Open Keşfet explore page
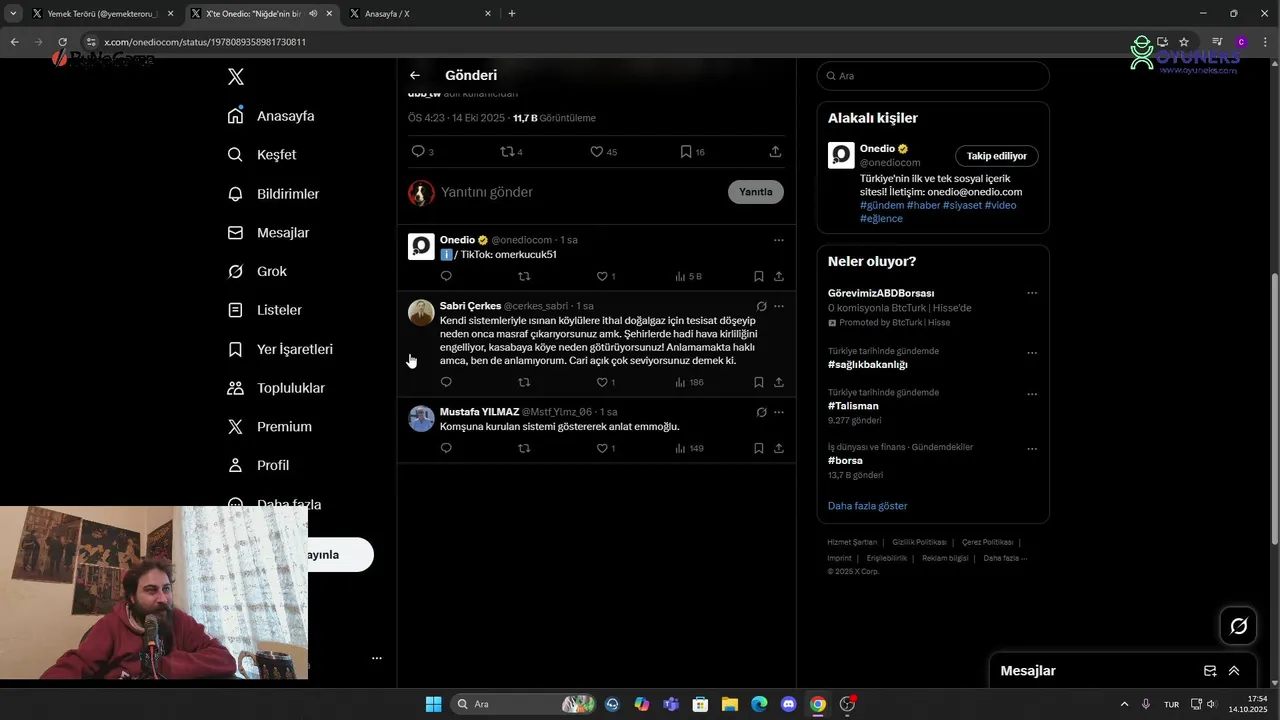 pyautogui.click(x=262, y=155)
